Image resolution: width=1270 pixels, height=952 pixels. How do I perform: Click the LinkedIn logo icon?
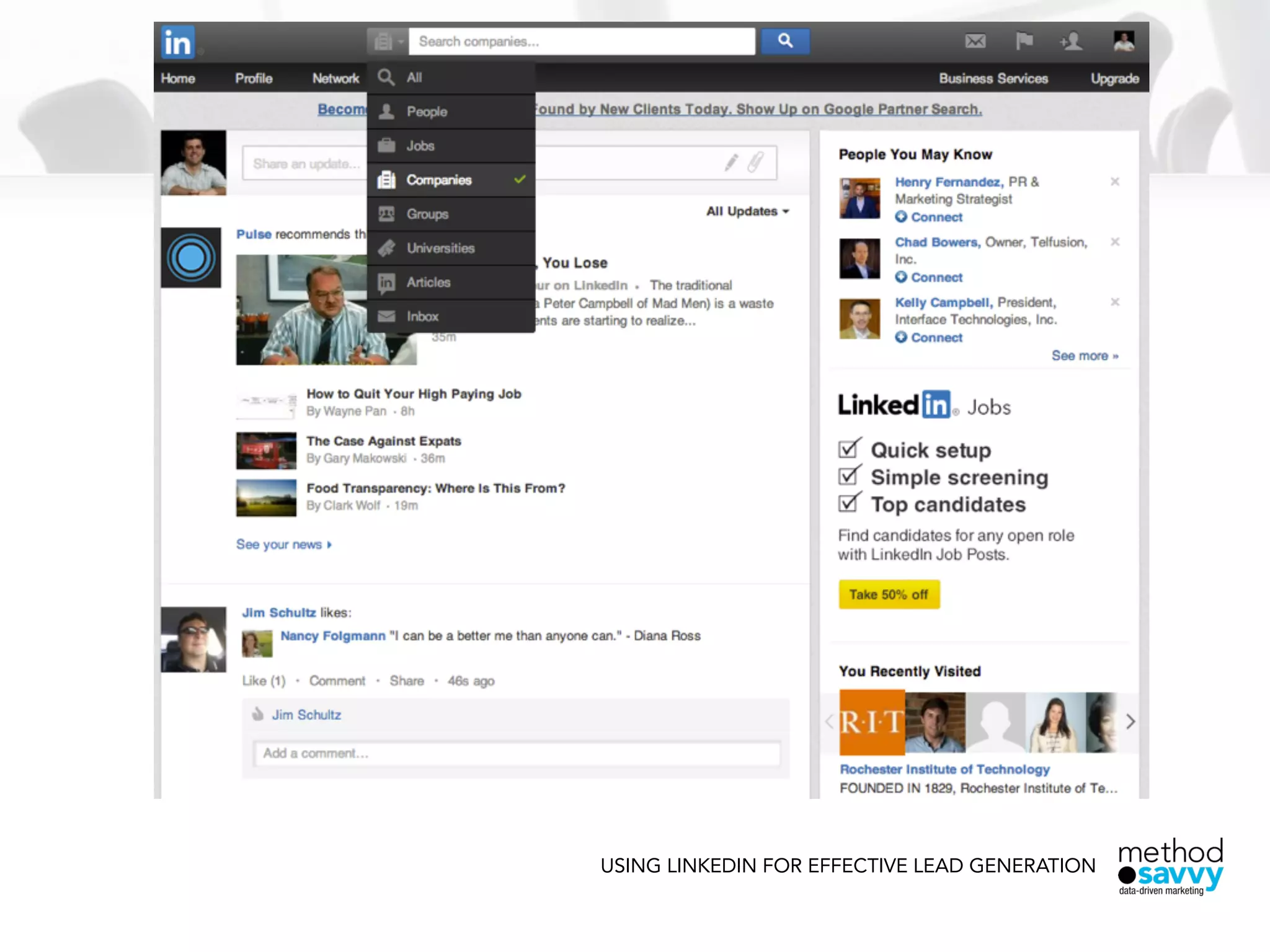coord(178,42)
